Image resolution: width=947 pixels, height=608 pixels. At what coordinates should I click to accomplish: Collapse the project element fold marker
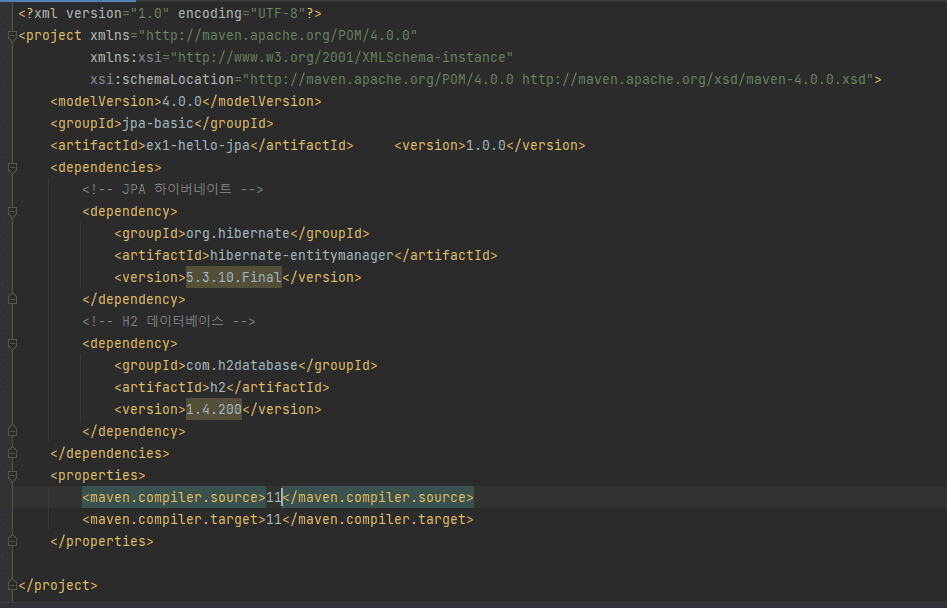12,36
